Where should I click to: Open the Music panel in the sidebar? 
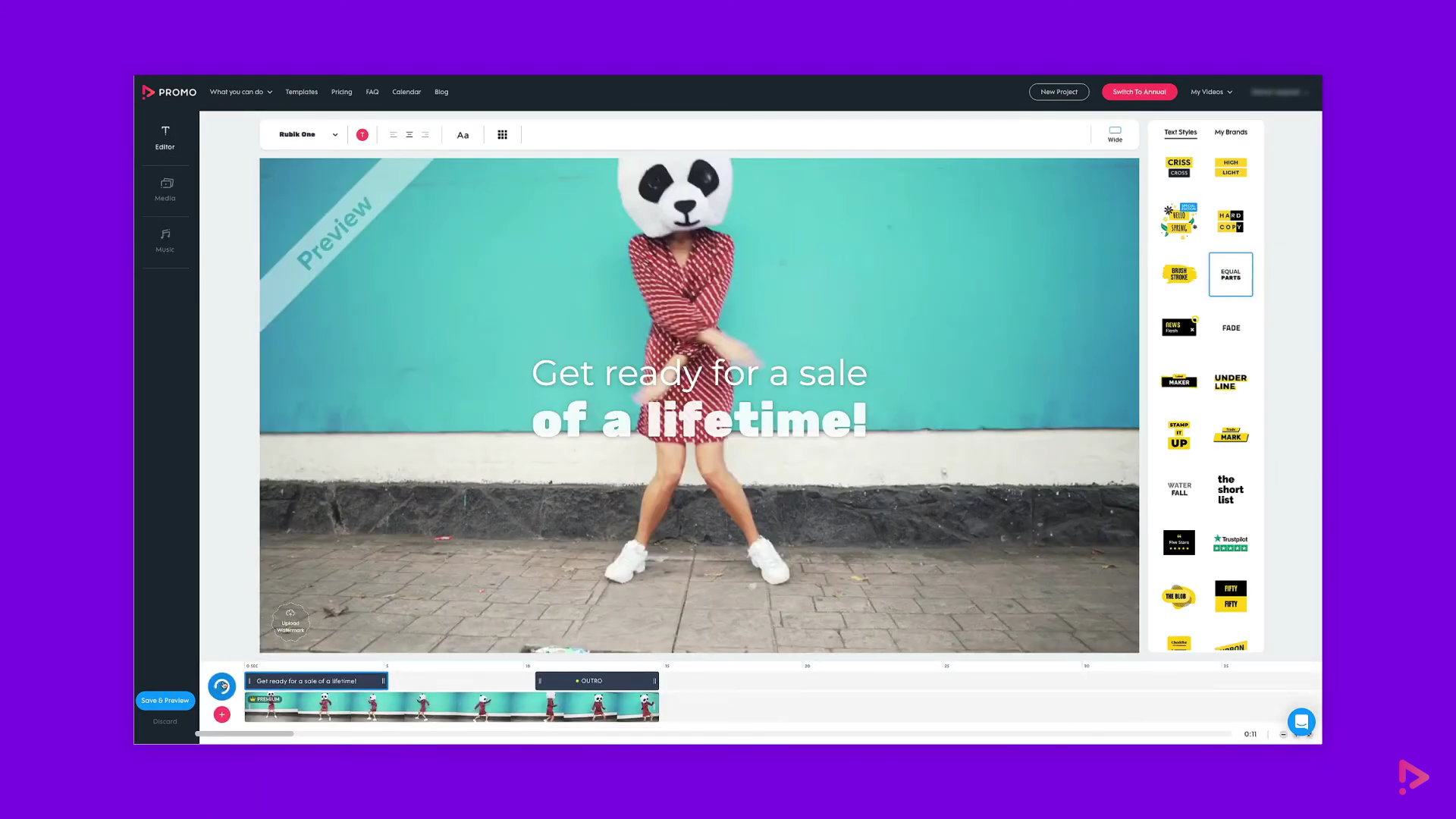pyautogui.click(x=165, y=240)
